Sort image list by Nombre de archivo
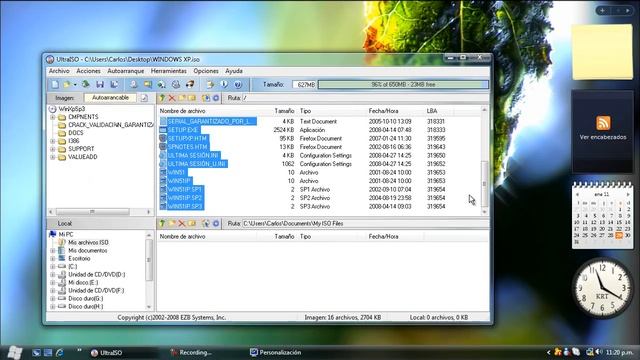Viewport: 640px width, 360px height. tap(182, 111)
